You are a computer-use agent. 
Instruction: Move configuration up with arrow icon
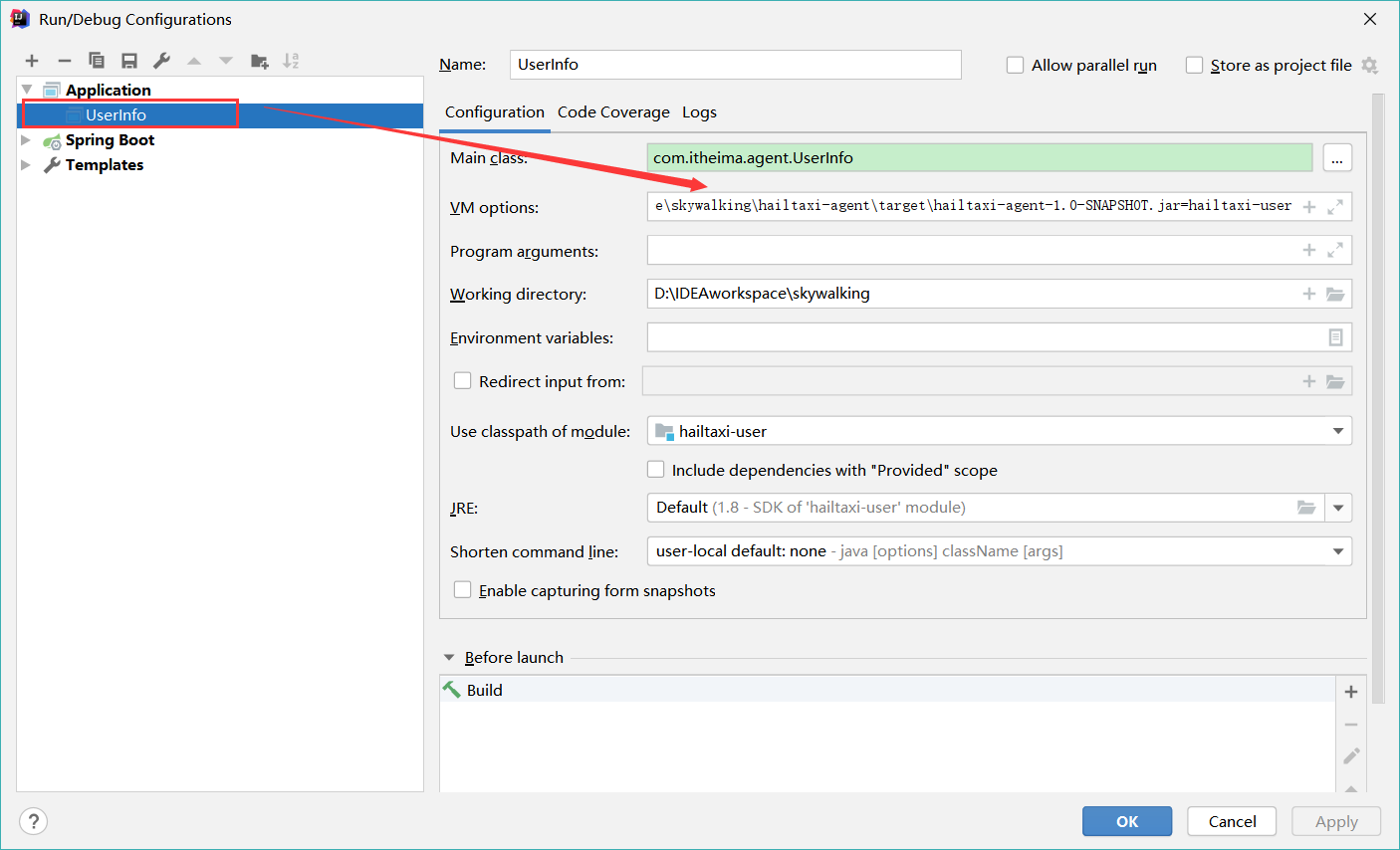pyautogui.click(x=194, y=61)
